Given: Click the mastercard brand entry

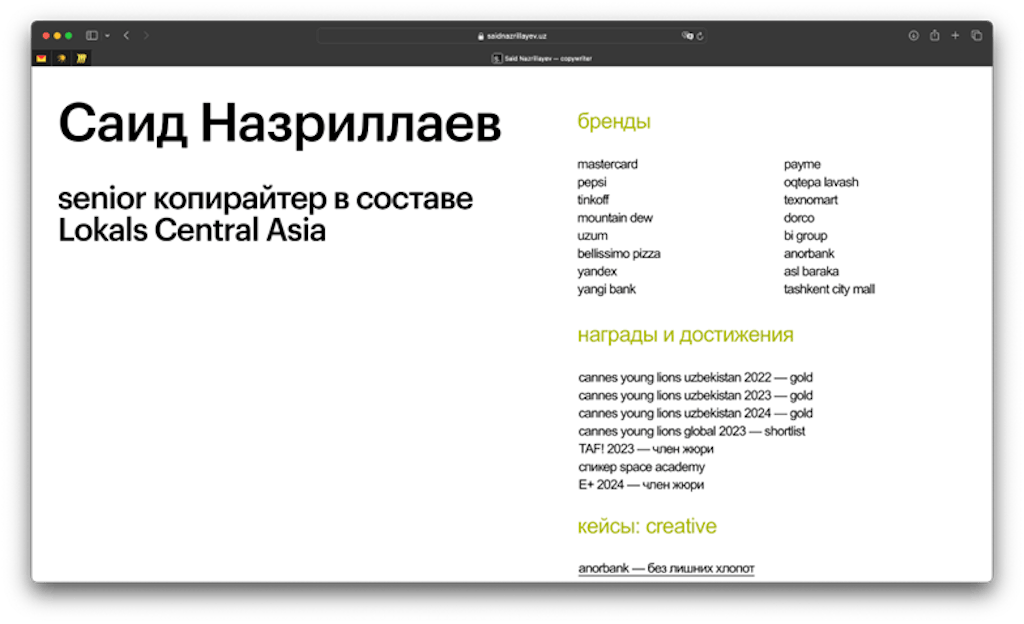Looking at the screenshot, I should (x=606, y=164).
